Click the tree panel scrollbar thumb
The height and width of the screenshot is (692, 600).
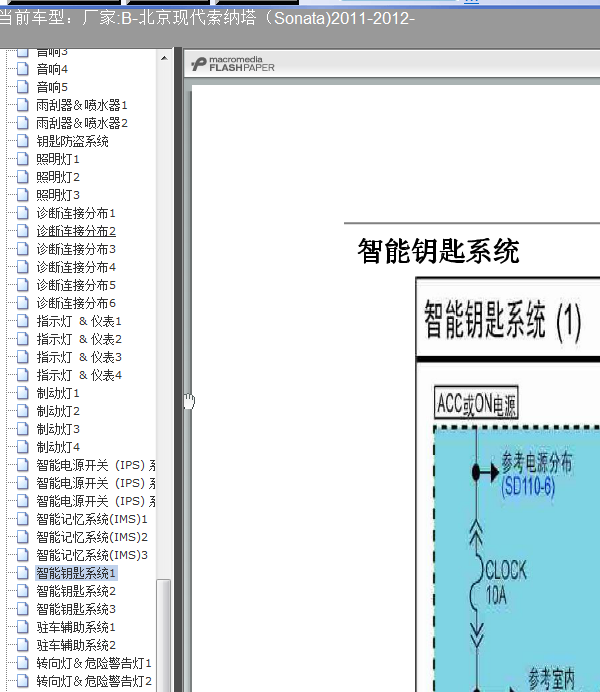coord(164,635)
